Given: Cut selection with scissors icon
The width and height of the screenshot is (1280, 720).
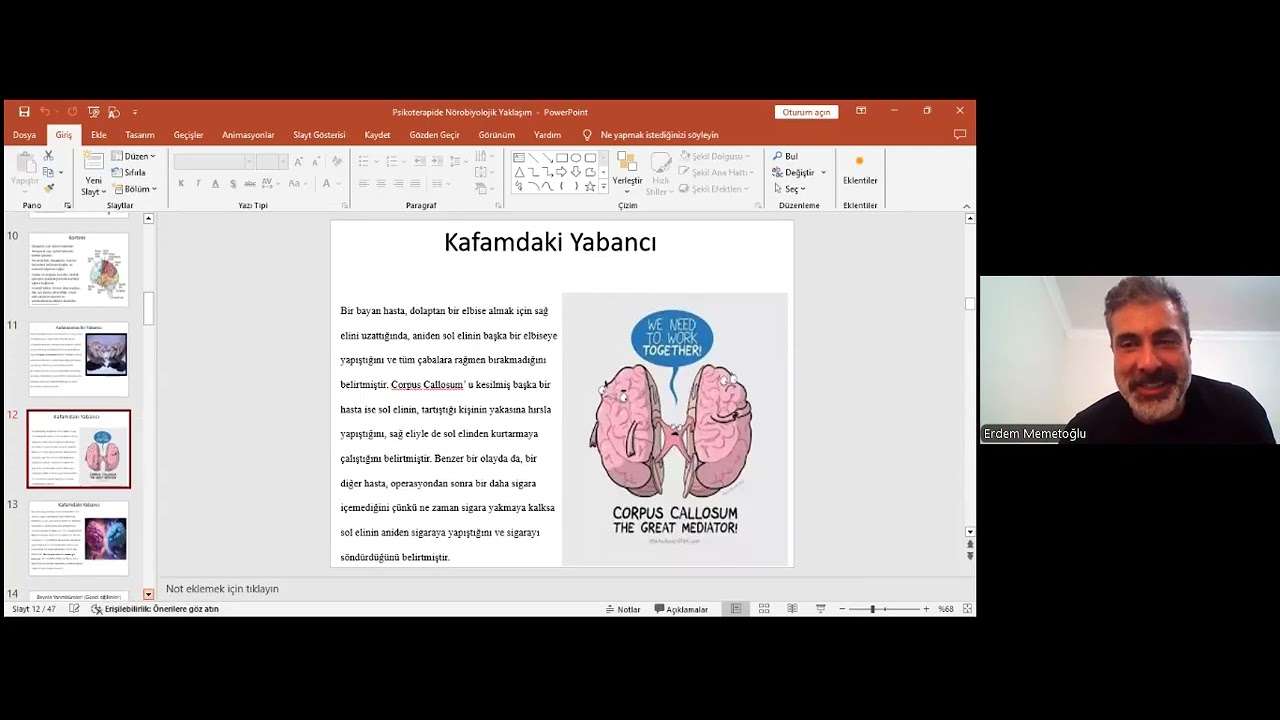Looking at the screenshot, I should pyautogui.click(x=48, y=156).
